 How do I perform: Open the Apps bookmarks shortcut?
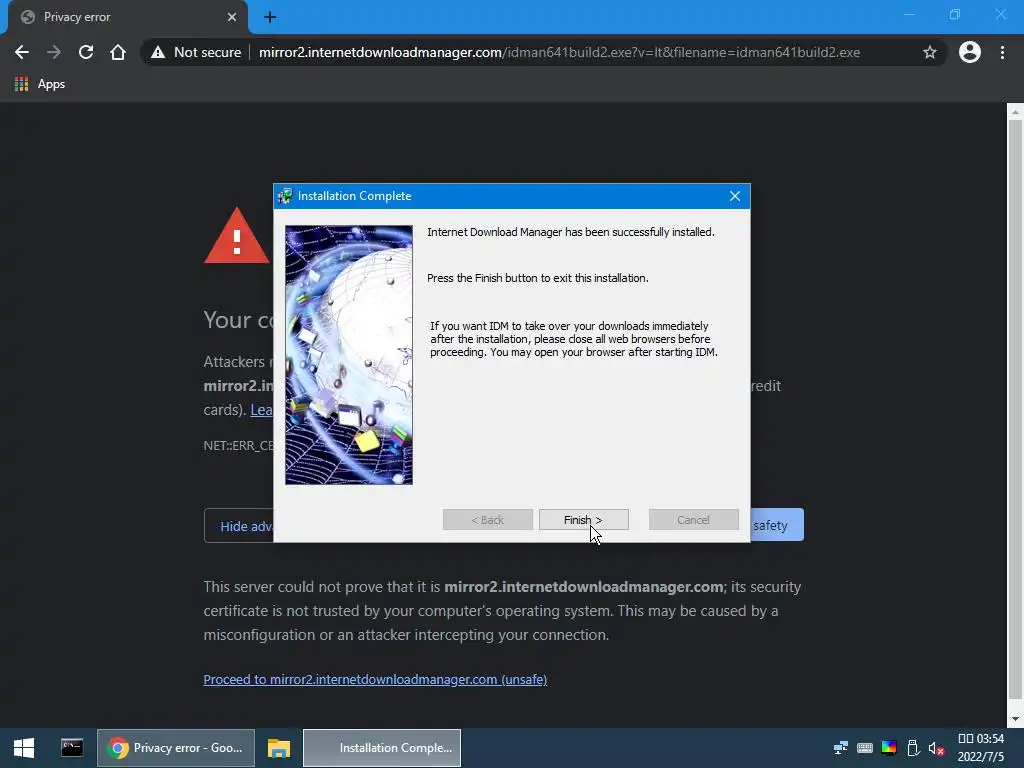(x=40, y=84)
